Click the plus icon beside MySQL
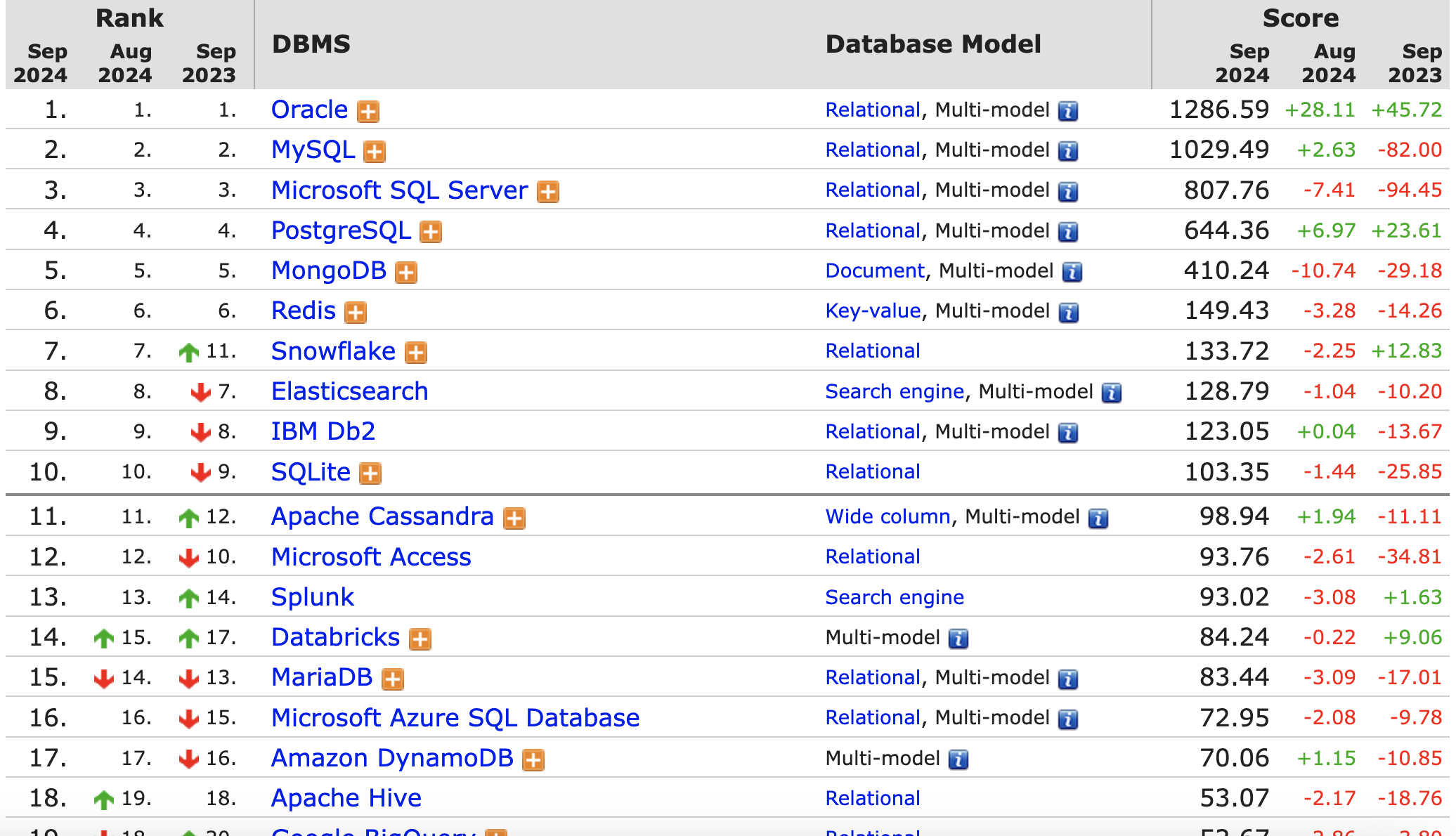Image resolution: width=1456 pixels, height=836 pixels. click(375, 151)
